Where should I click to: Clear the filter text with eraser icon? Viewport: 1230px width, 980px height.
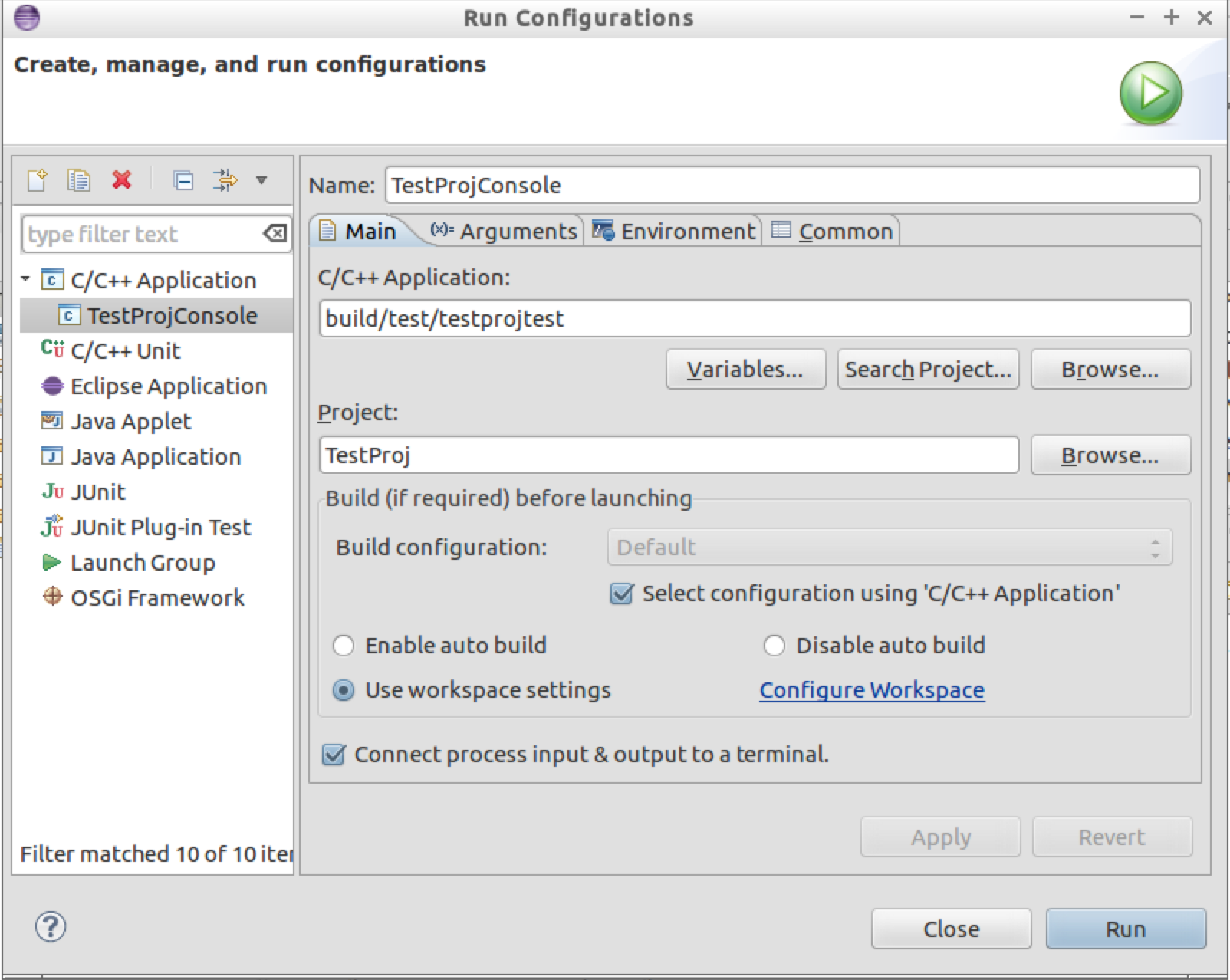pyautogui.click(x=275, y=233)
